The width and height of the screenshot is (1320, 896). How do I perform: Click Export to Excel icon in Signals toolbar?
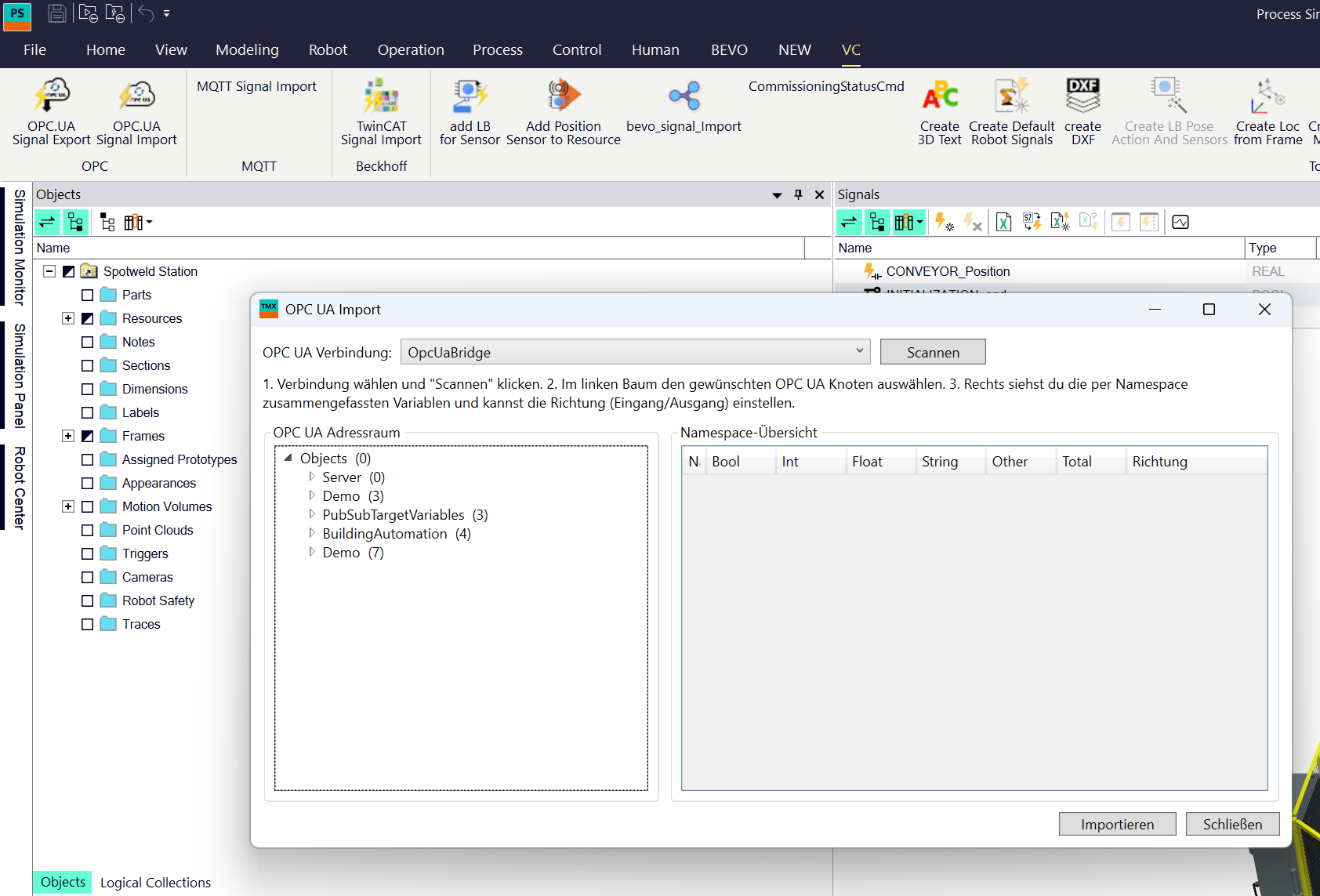[1003, 223]
